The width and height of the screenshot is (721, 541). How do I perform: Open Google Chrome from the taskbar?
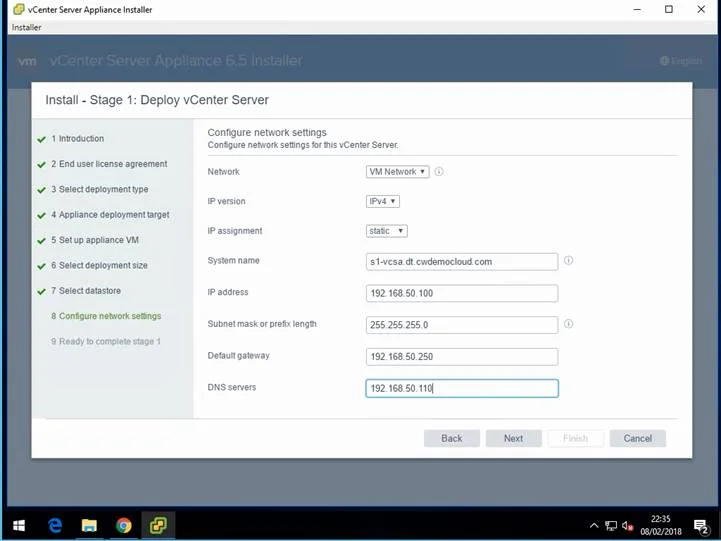123,525
